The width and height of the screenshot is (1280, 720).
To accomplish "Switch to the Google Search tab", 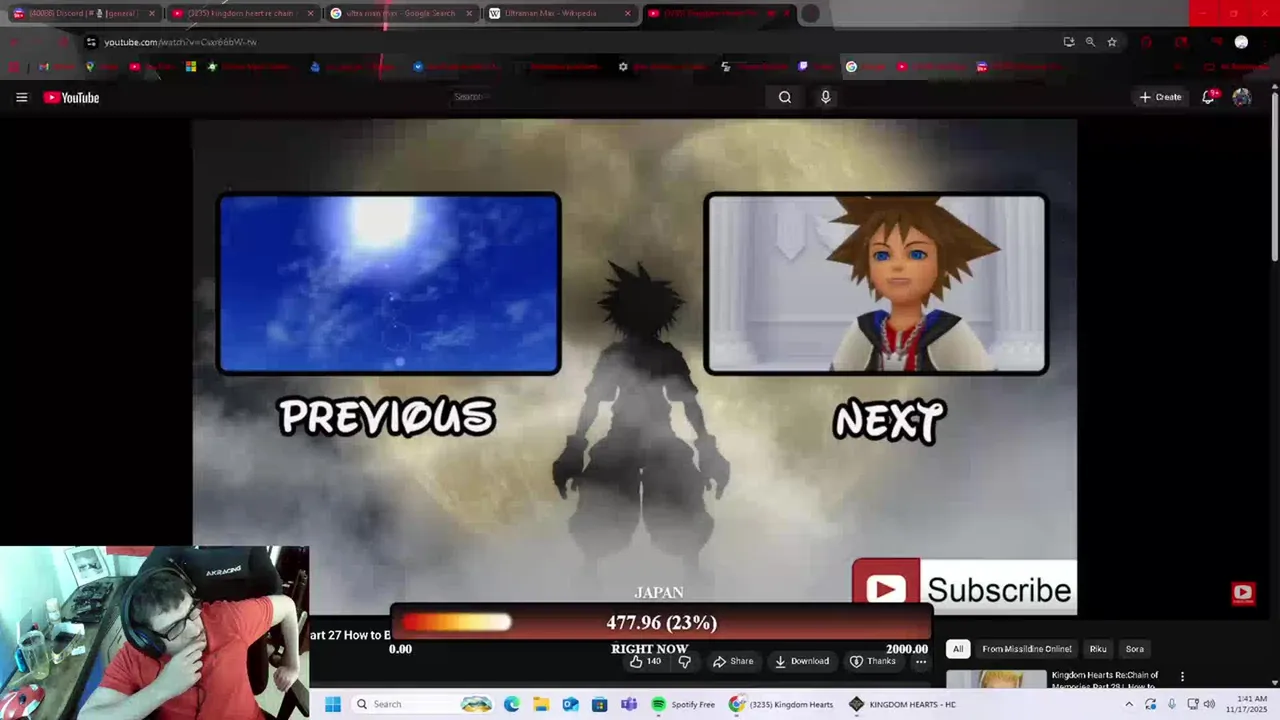I will [x=401, y=13].
